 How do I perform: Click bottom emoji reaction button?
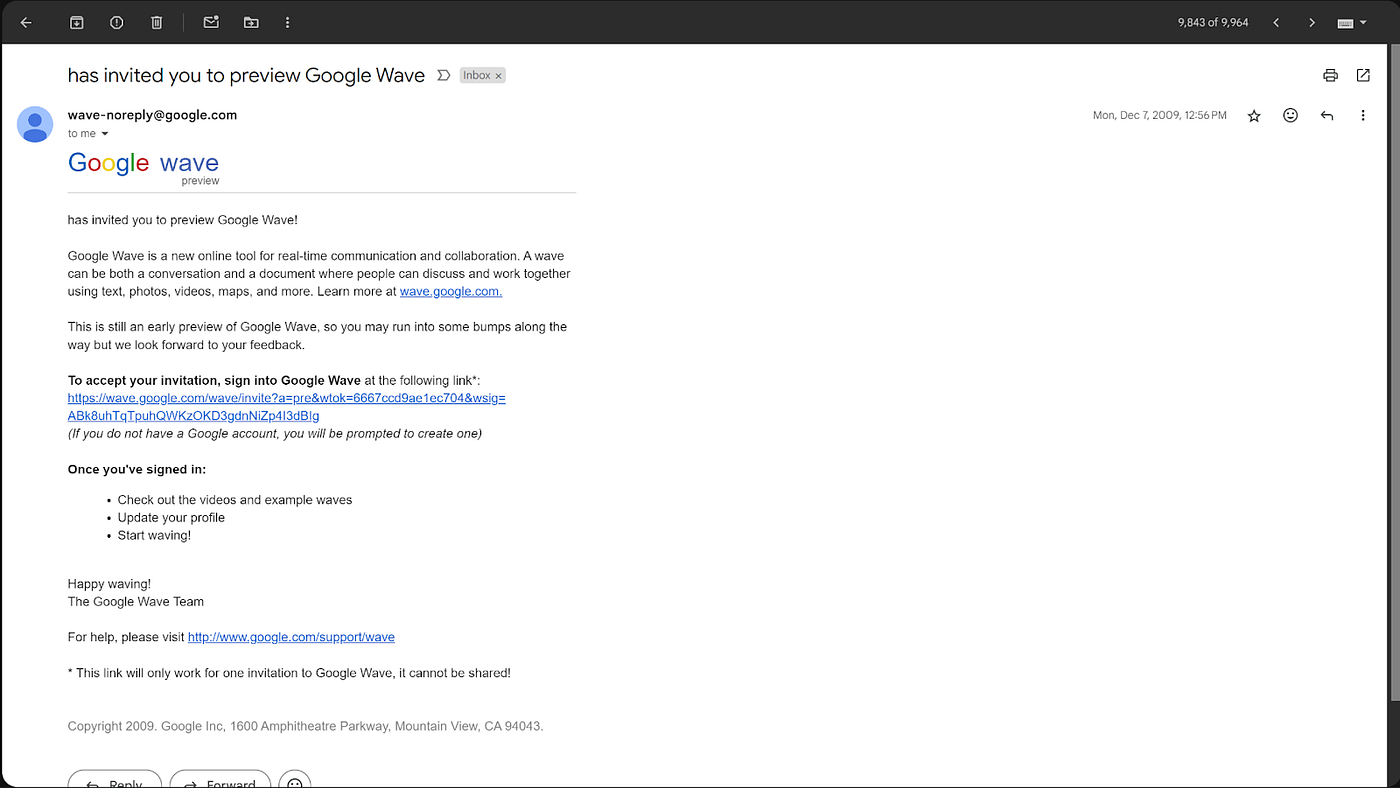295,779
